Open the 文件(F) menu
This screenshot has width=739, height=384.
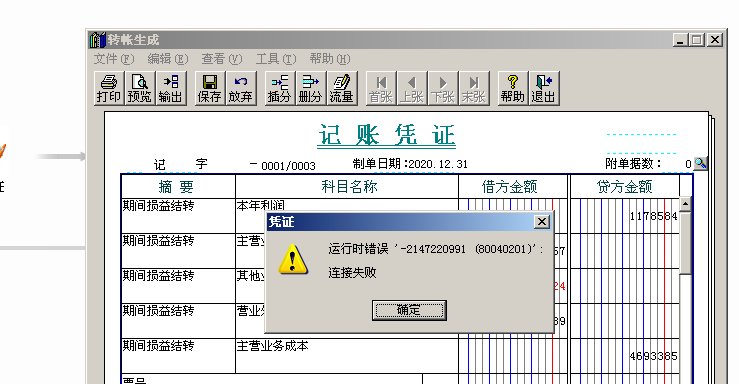point(114,59)
